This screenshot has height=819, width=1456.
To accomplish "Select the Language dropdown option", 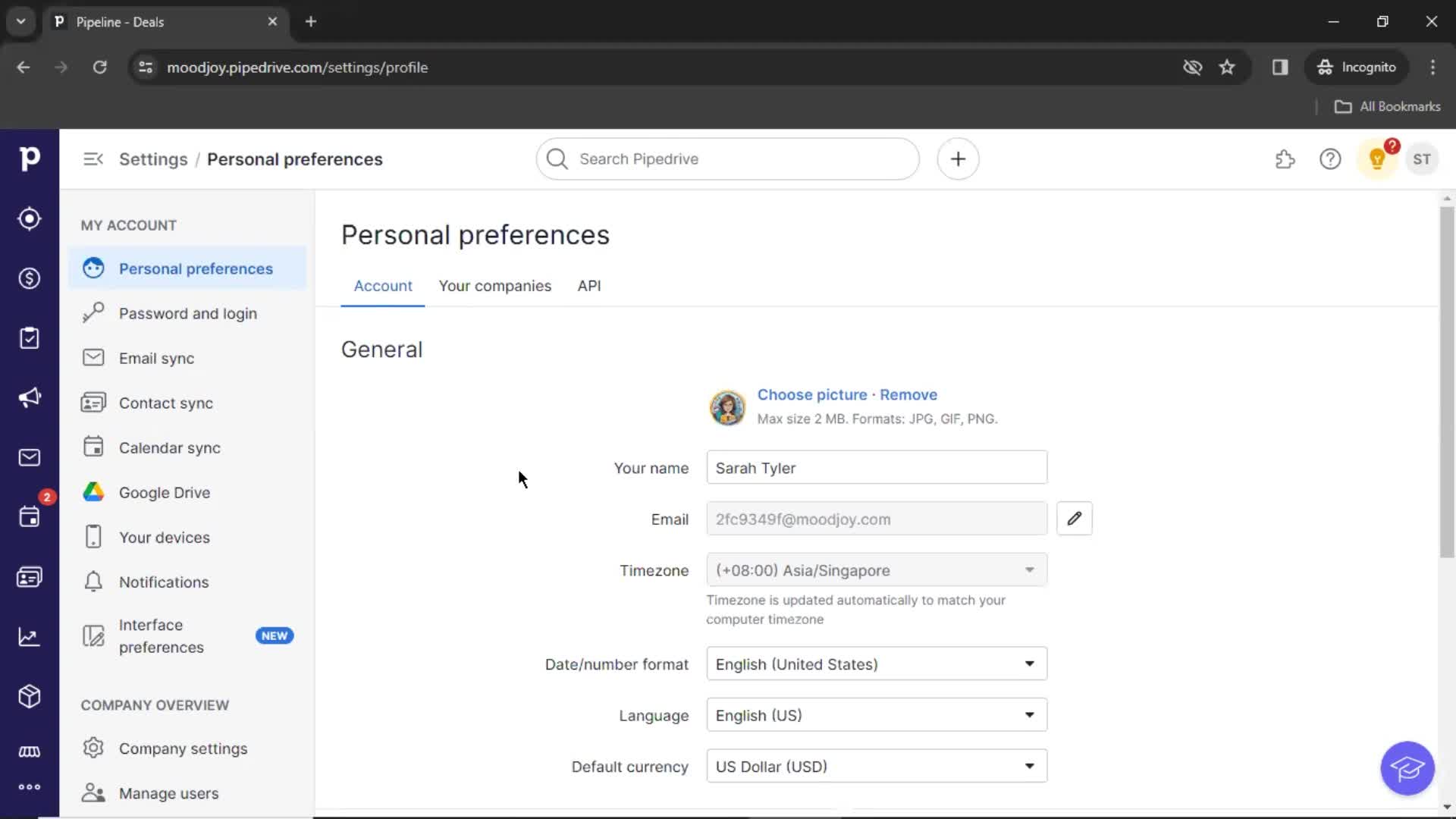I will [x=876, y=715].
